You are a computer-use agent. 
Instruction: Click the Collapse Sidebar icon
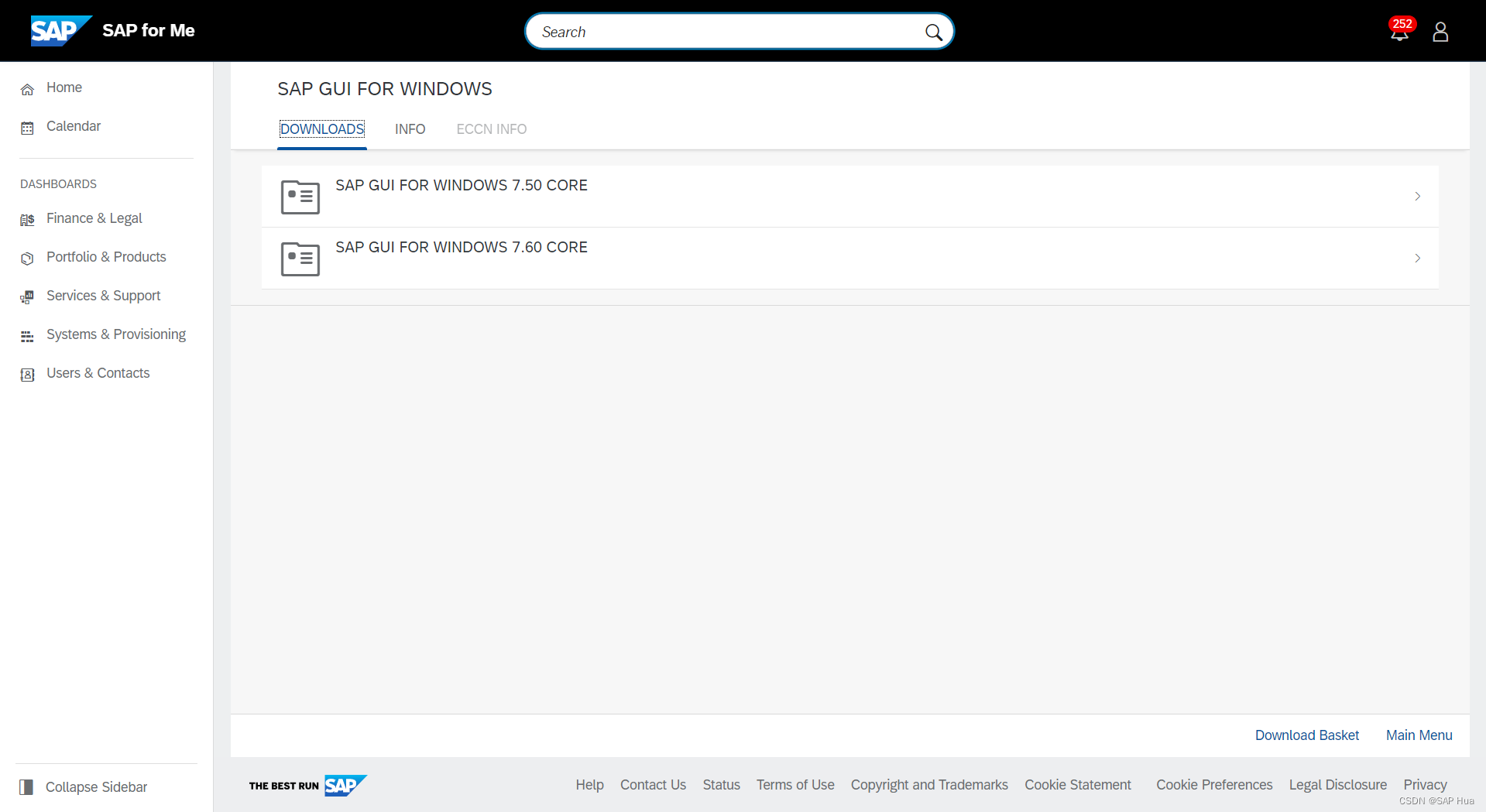(x=26, y=787)
